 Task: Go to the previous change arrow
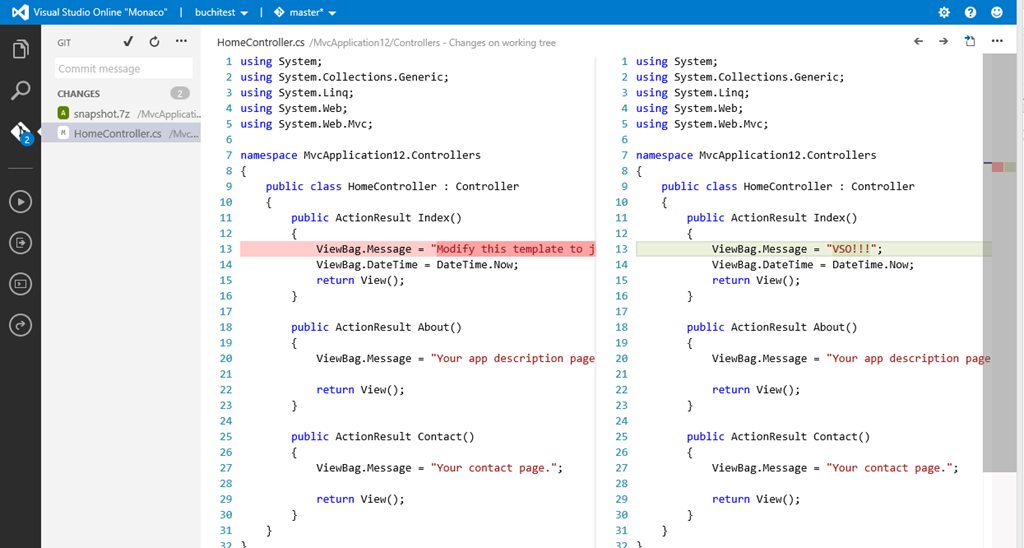(918, 42)
